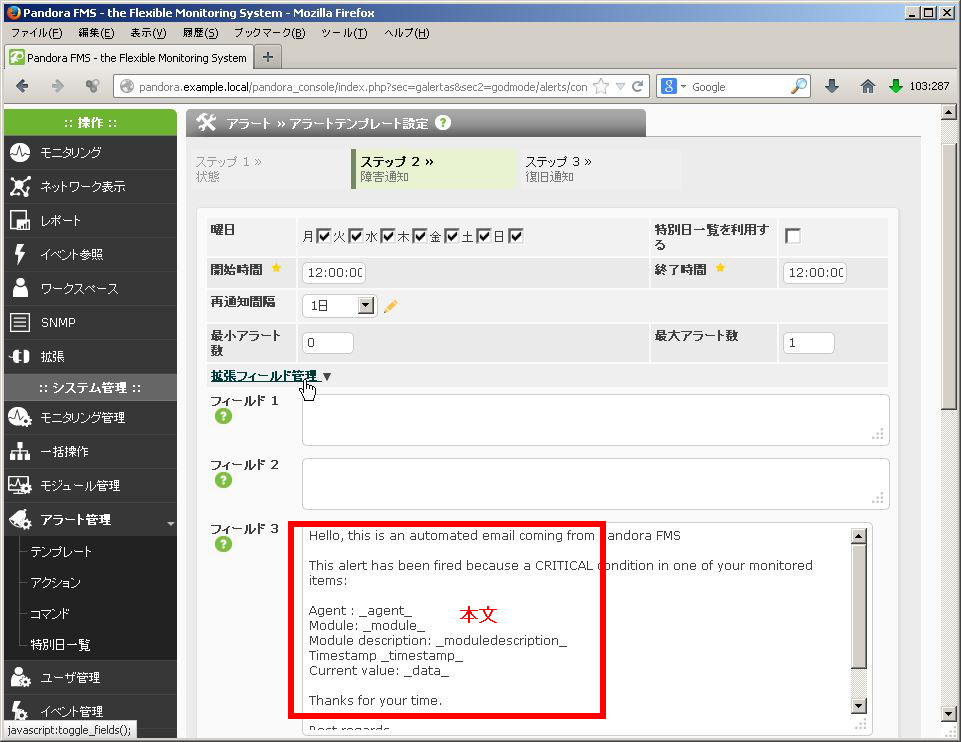Click the green arrow addon icon
Image resolution: width=961 pixels, height=742 pixels.
tap(896, 86)
